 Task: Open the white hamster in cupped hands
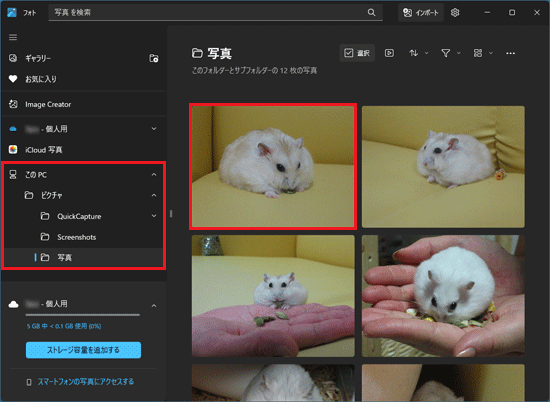(x=443, y=296)
